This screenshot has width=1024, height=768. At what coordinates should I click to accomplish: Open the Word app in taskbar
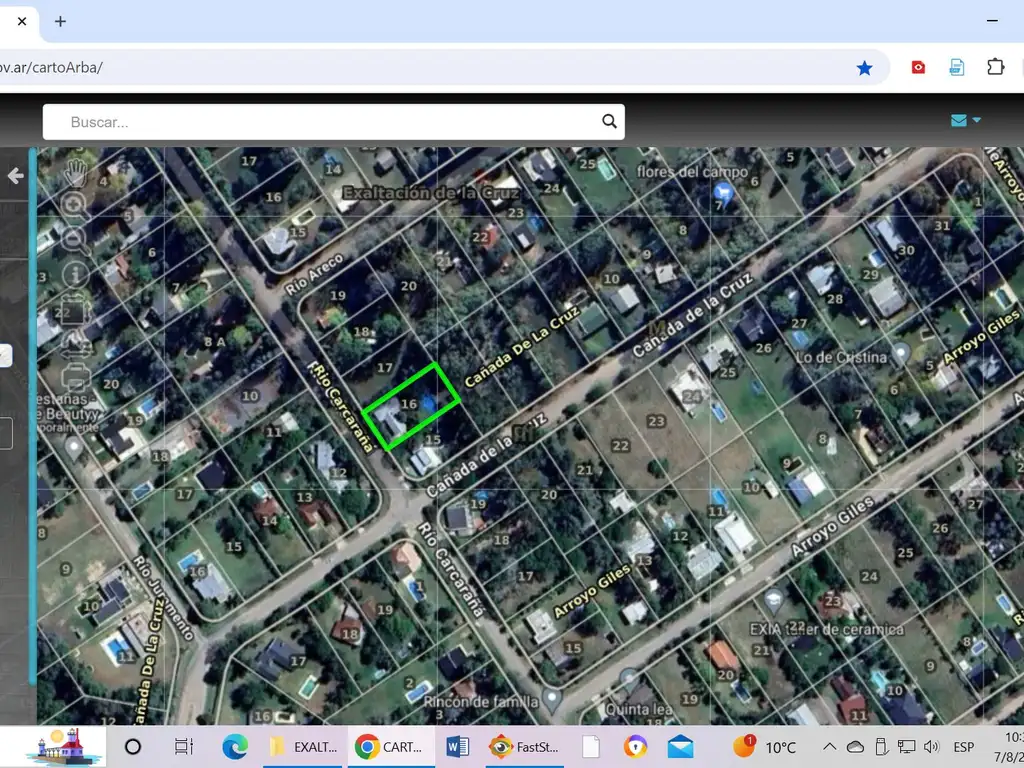[x=457, y=747]
